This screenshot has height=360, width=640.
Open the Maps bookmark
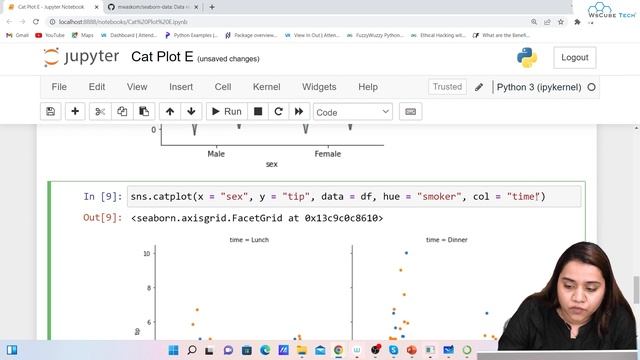click(x=83, y=36)
